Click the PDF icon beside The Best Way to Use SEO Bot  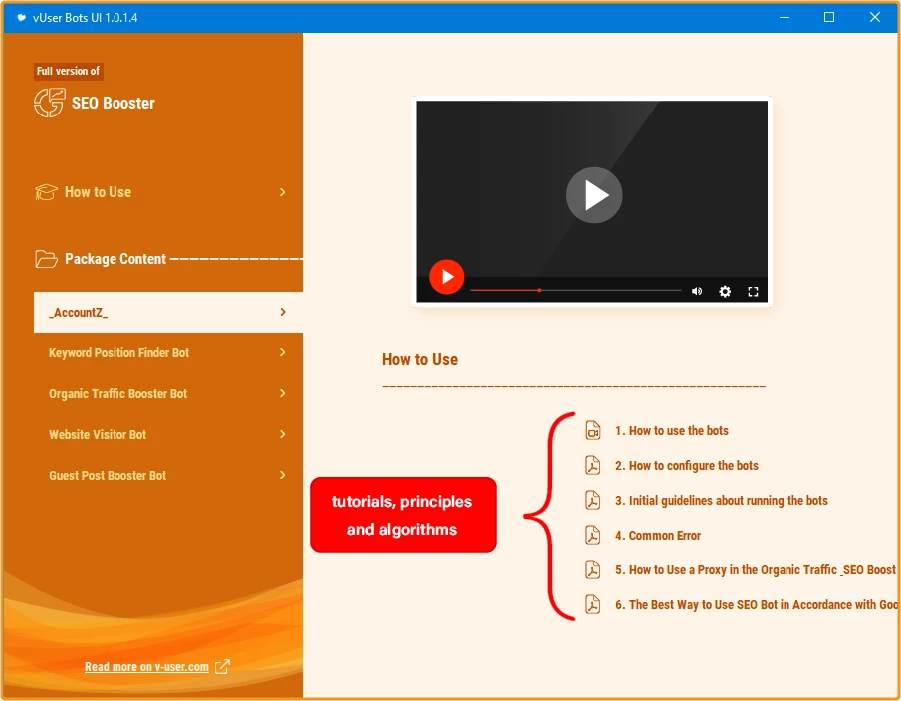coord(592,604)
